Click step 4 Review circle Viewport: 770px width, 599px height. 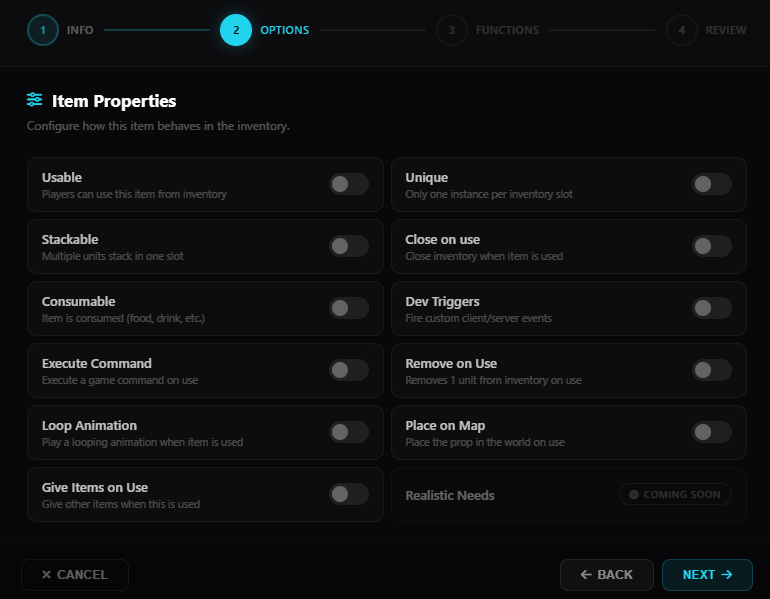(x=682, y=30)
